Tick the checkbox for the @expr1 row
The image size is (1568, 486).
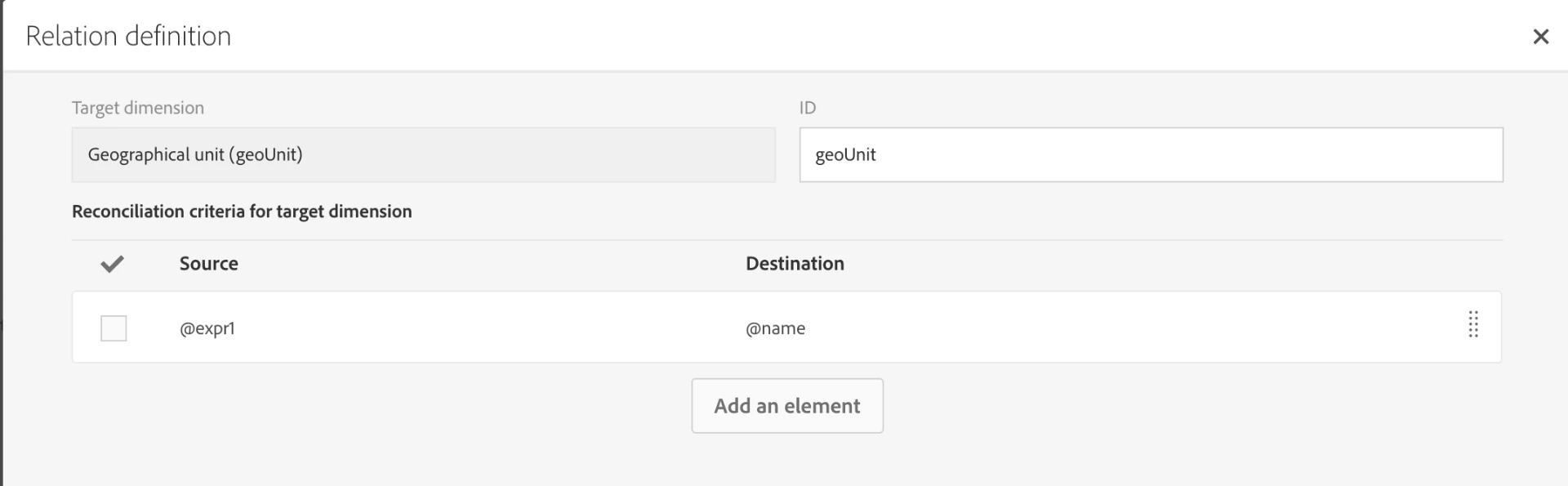pos(114,328)
